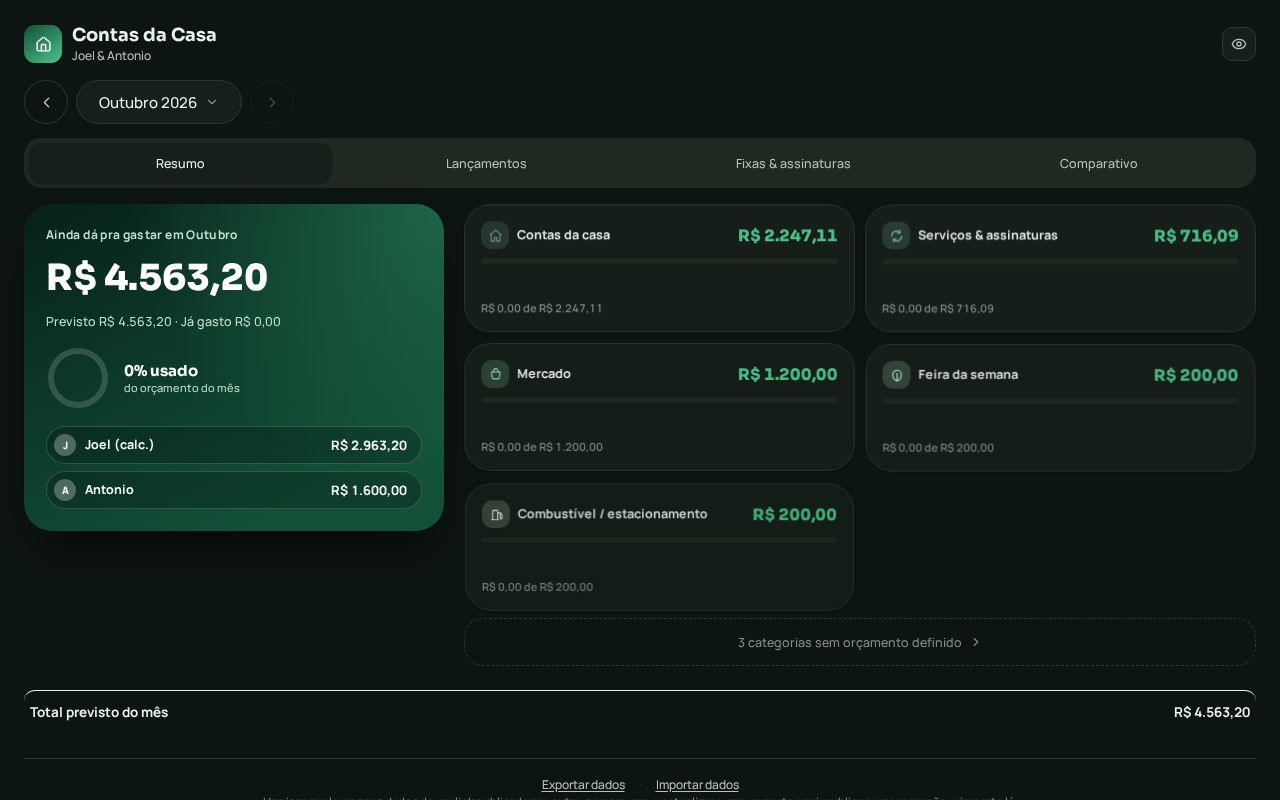Screen dimensions: 1280x800
Task: Go to the next month arrow
Action: click(272, 102)
